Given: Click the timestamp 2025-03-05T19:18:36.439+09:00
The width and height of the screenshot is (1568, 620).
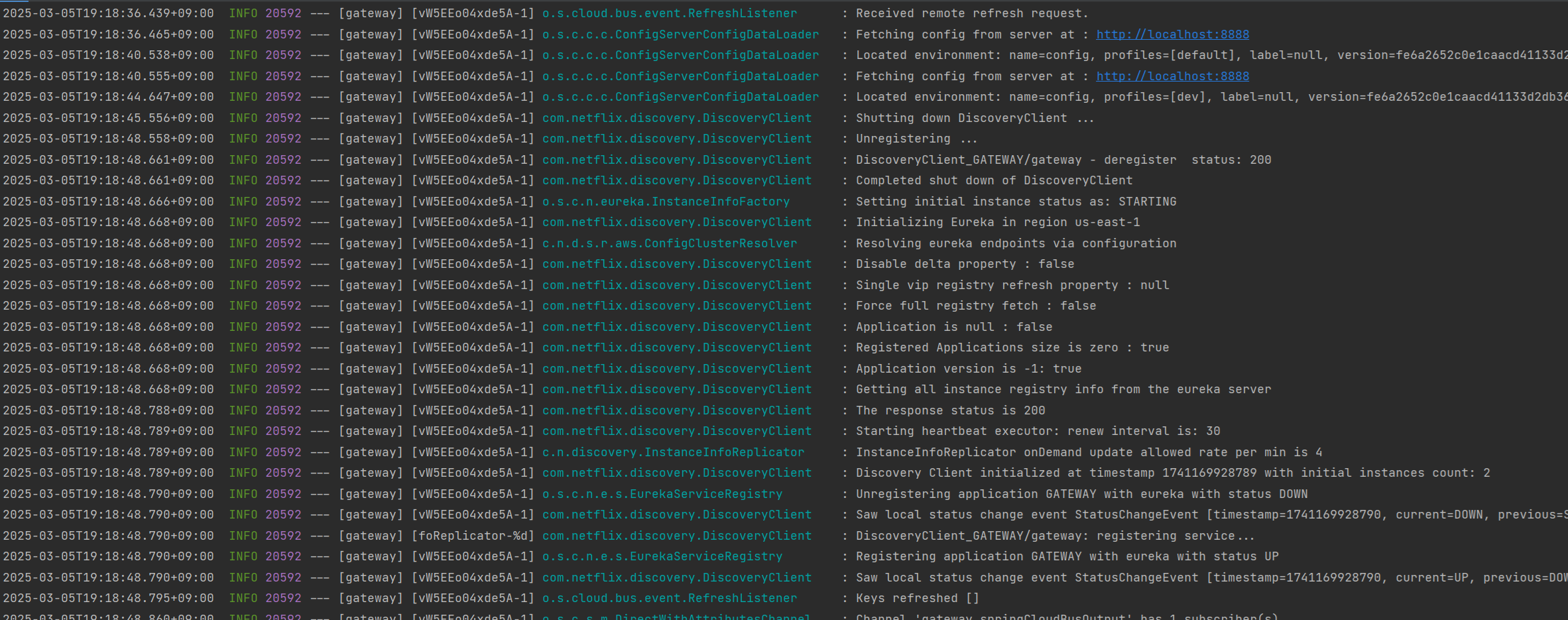Looking at the screenshot, I should click(108, 13).
